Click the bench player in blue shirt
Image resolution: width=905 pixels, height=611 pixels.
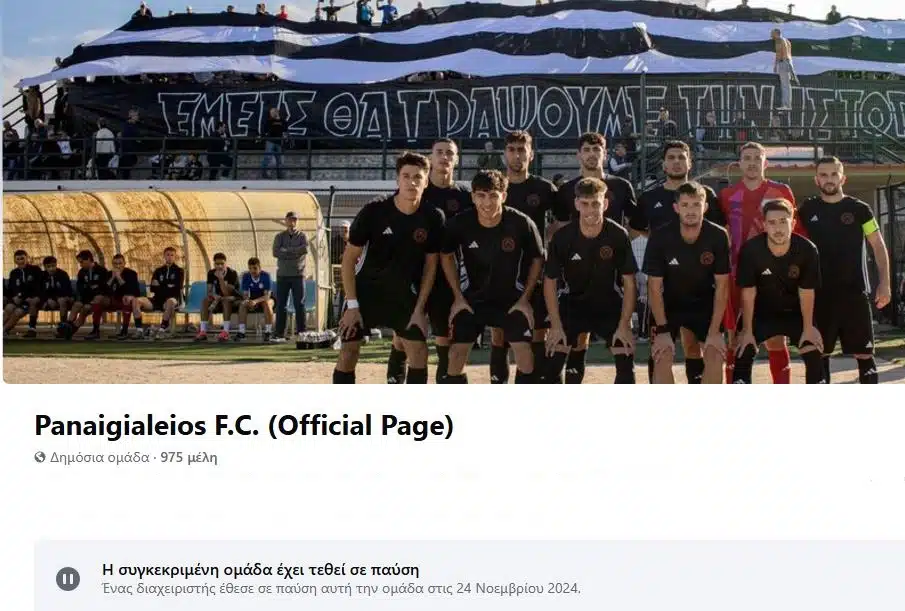[x=256, y=295]
